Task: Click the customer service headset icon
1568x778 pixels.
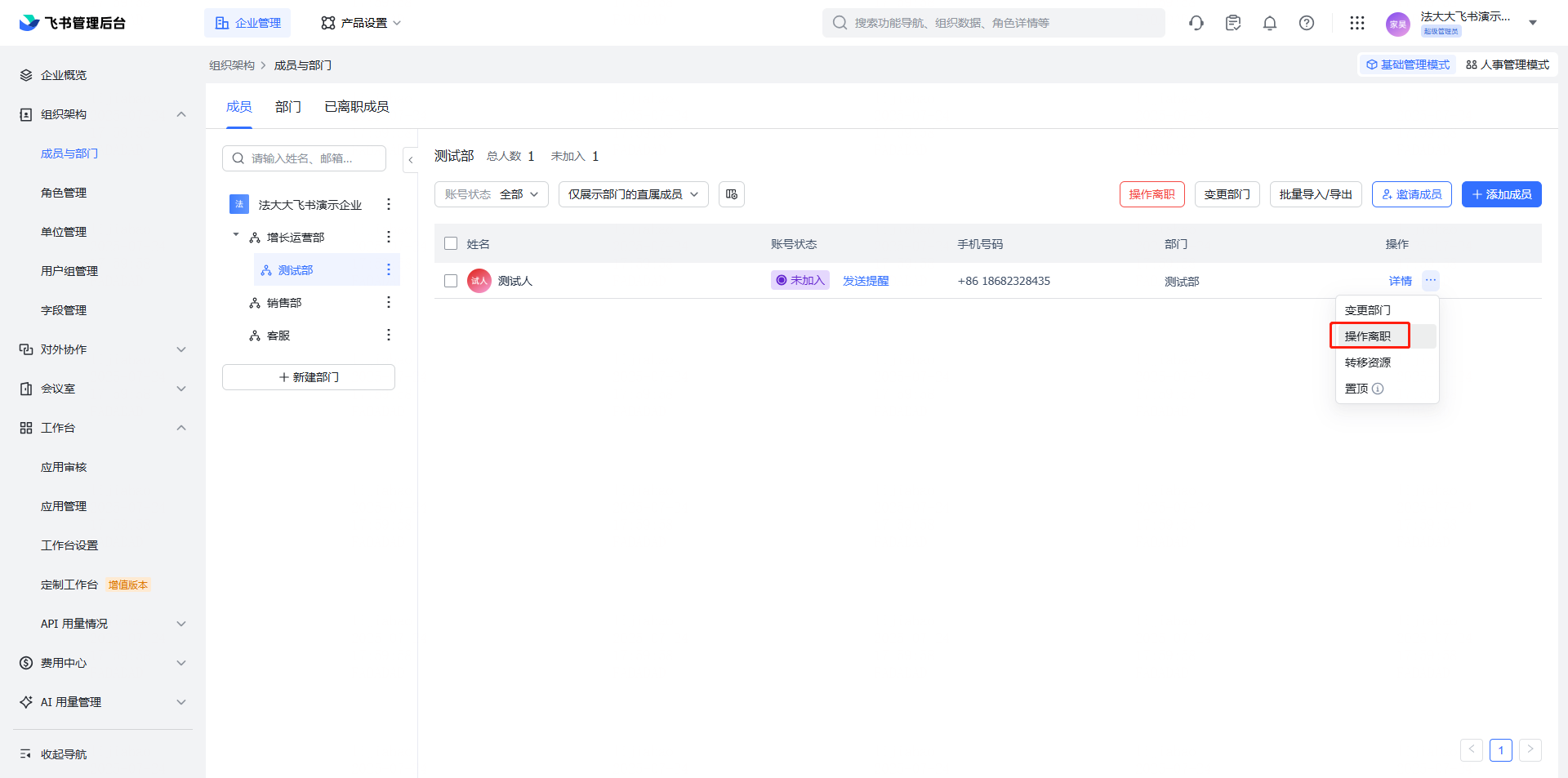Action: (x=1196, y=23)
